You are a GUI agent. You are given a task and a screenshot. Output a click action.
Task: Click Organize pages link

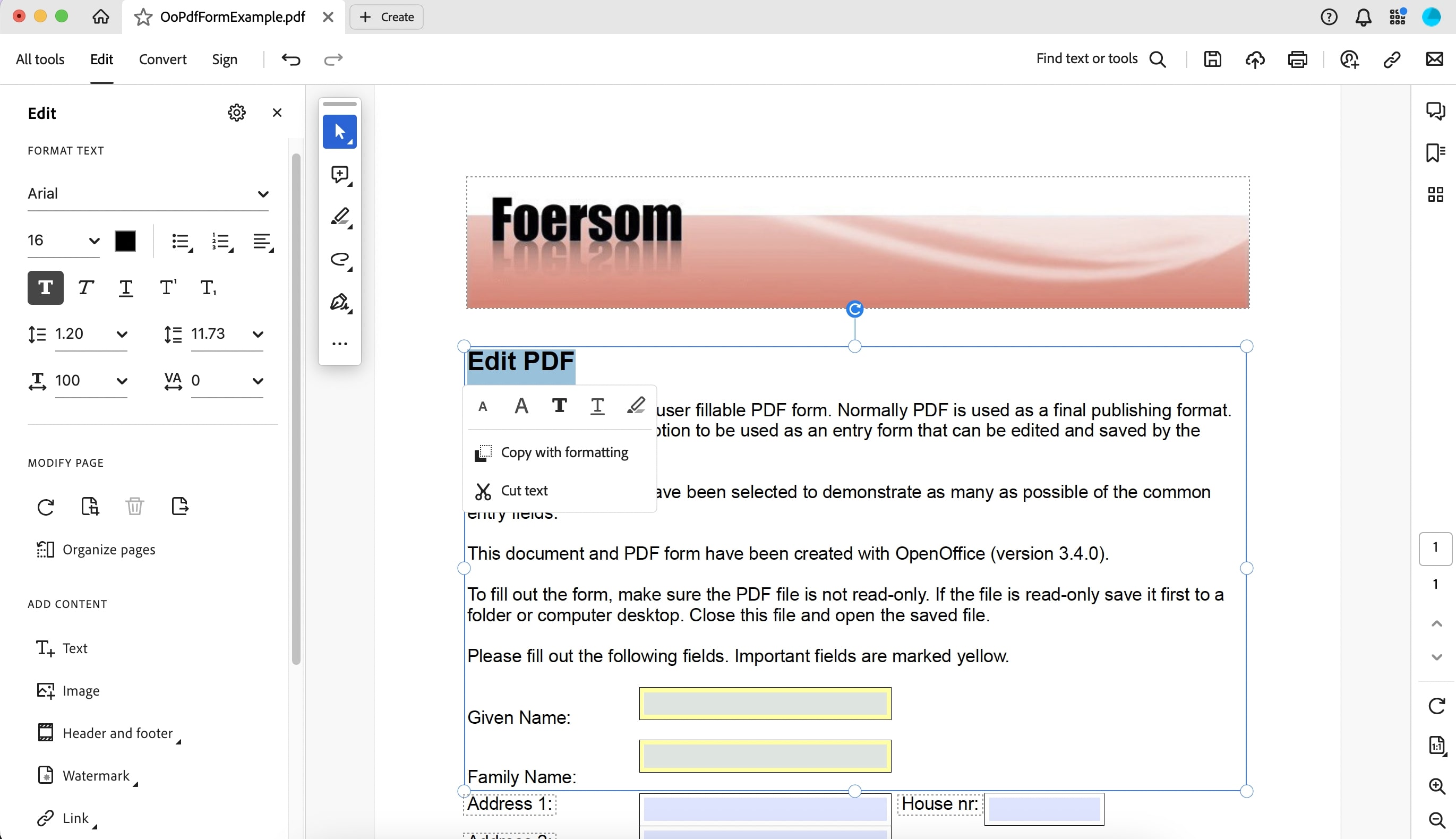pos(108,550)
